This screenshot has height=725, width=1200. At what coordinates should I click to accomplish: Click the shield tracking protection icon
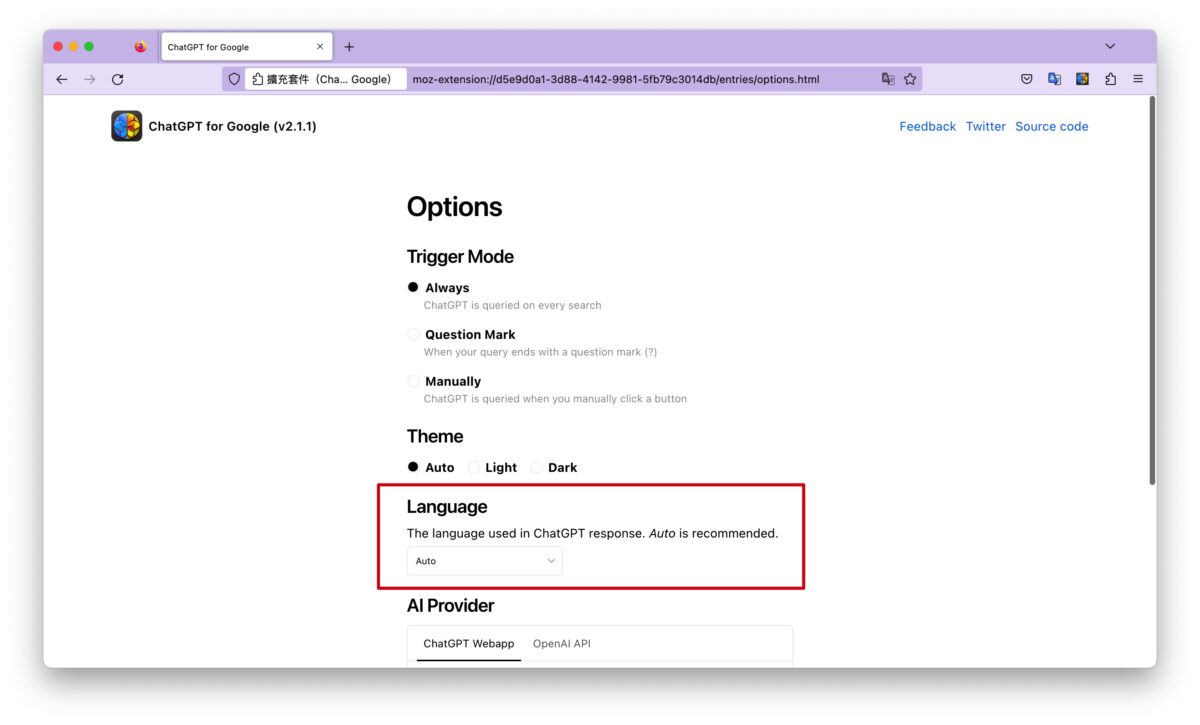[x=234, y=79]
